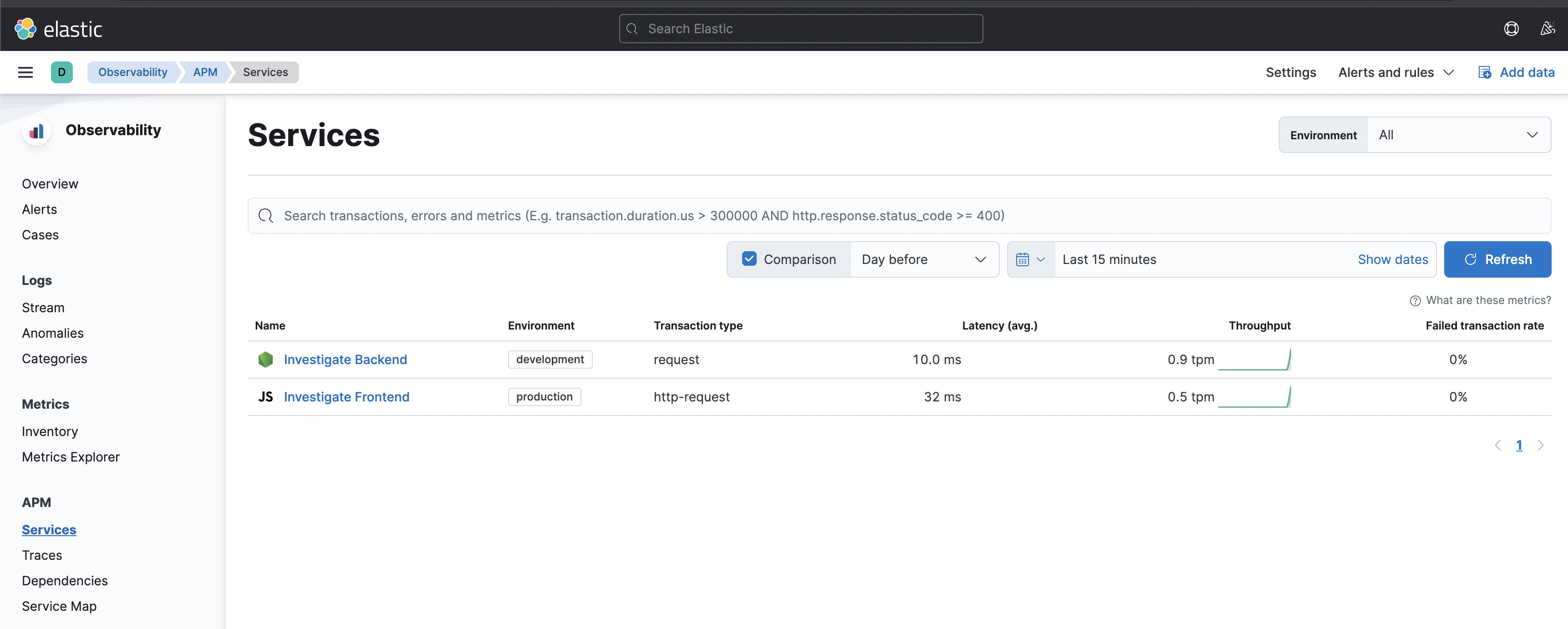Click the Node.js icon beside Investigate Backend

tap(265, 359)
